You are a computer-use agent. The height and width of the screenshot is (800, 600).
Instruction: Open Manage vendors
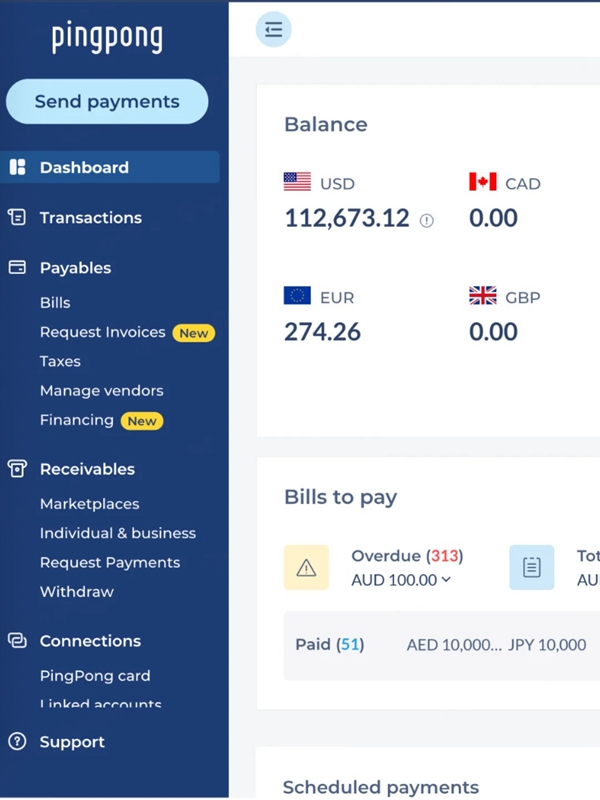102,391
